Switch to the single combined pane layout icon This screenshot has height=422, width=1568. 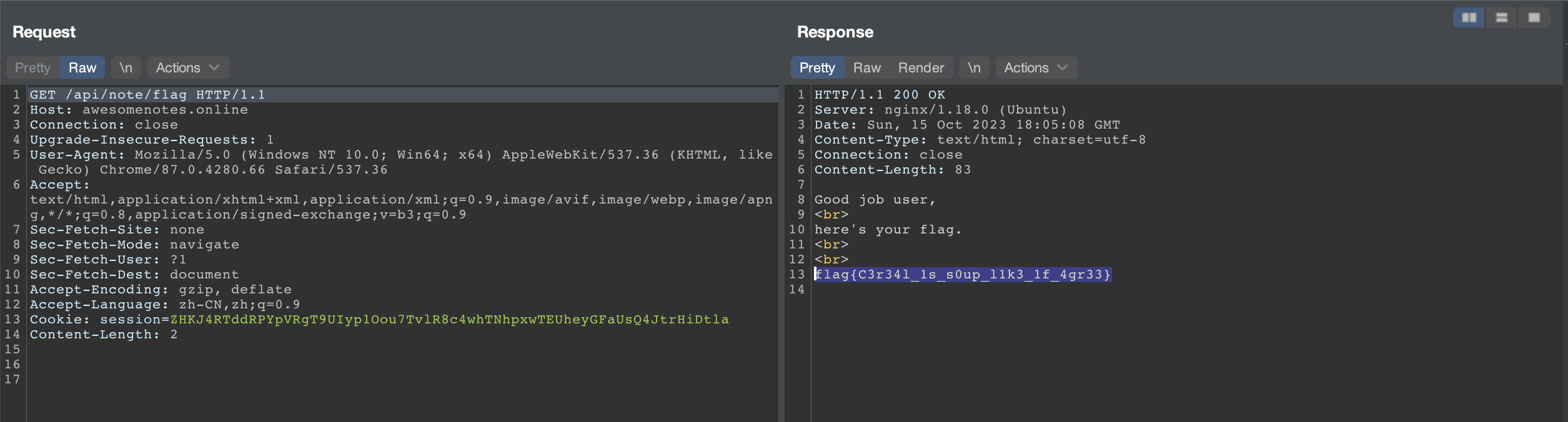pos(1534,17)
